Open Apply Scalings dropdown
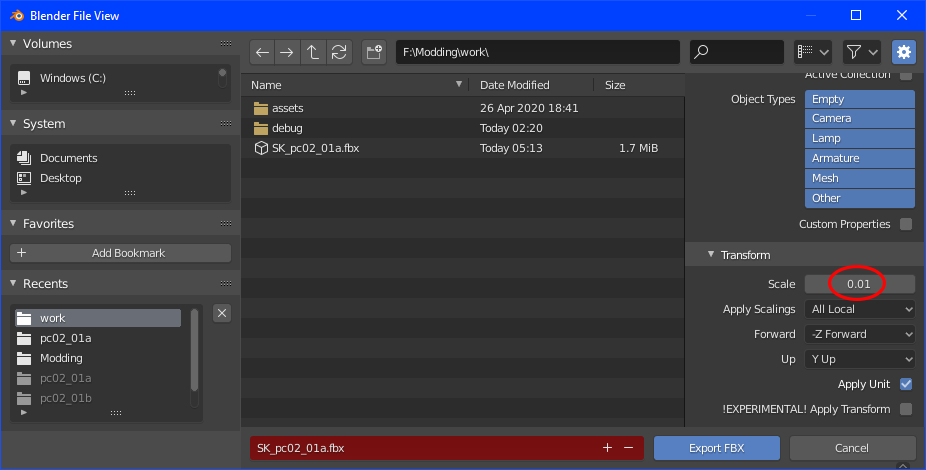Viewport: 926px width, 470px height. [860, 309]
